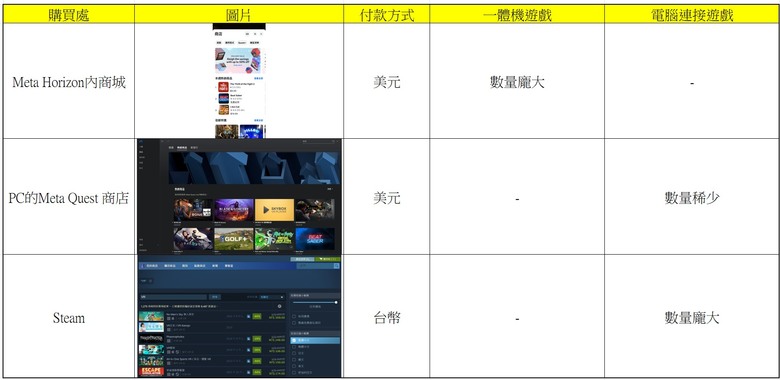Click the 付款方式 header cell

[x=387, y=15]
